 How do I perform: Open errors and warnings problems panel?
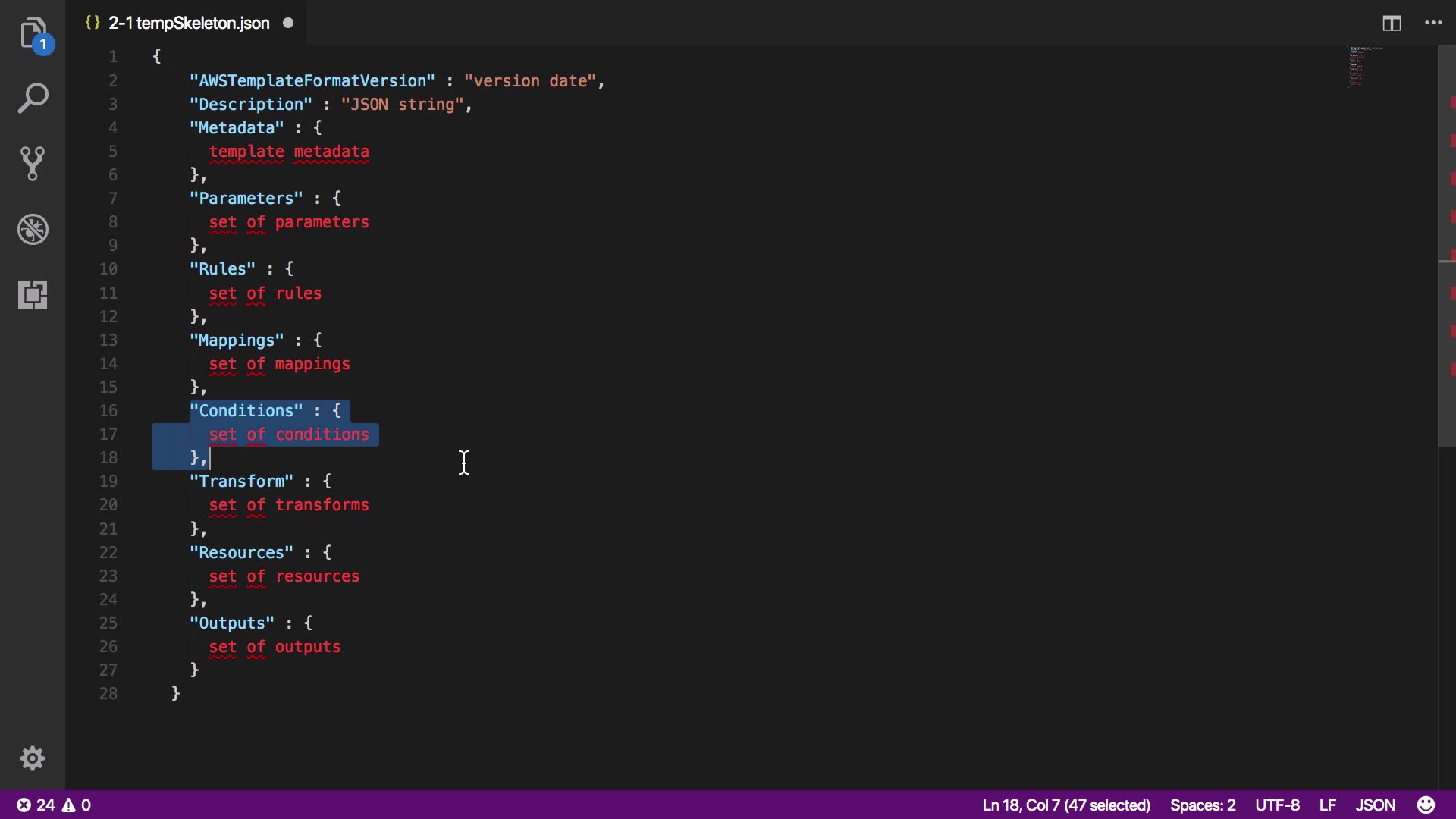pos(54,805)
